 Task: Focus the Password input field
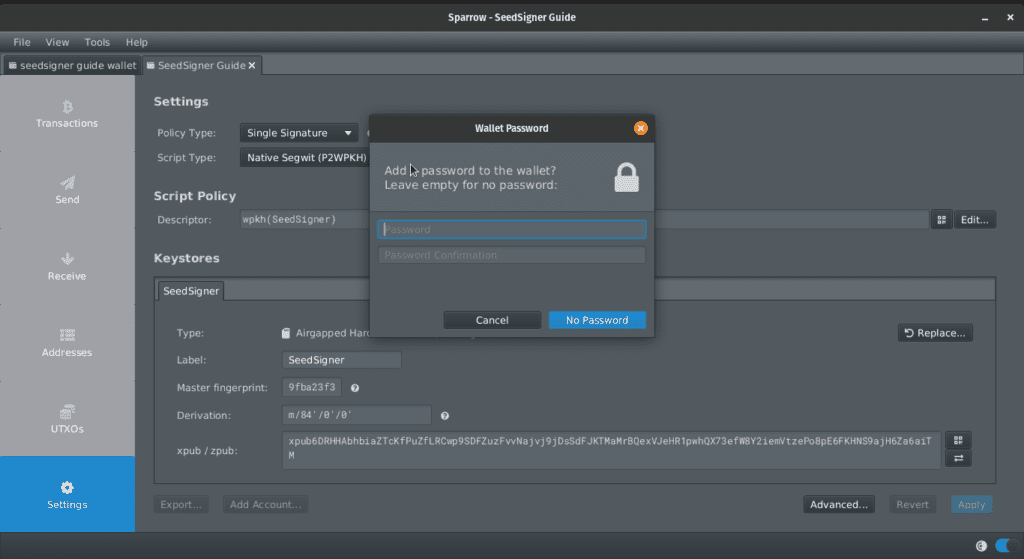[x=511, y=229]
